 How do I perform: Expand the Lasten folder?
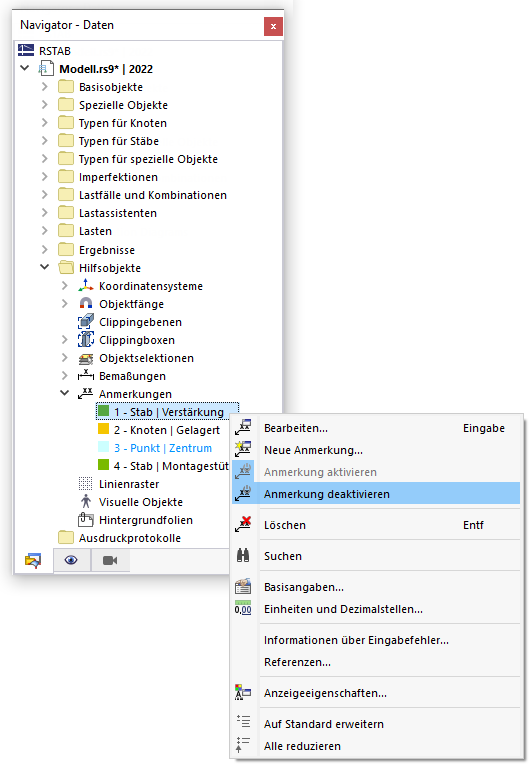(45, 231)
